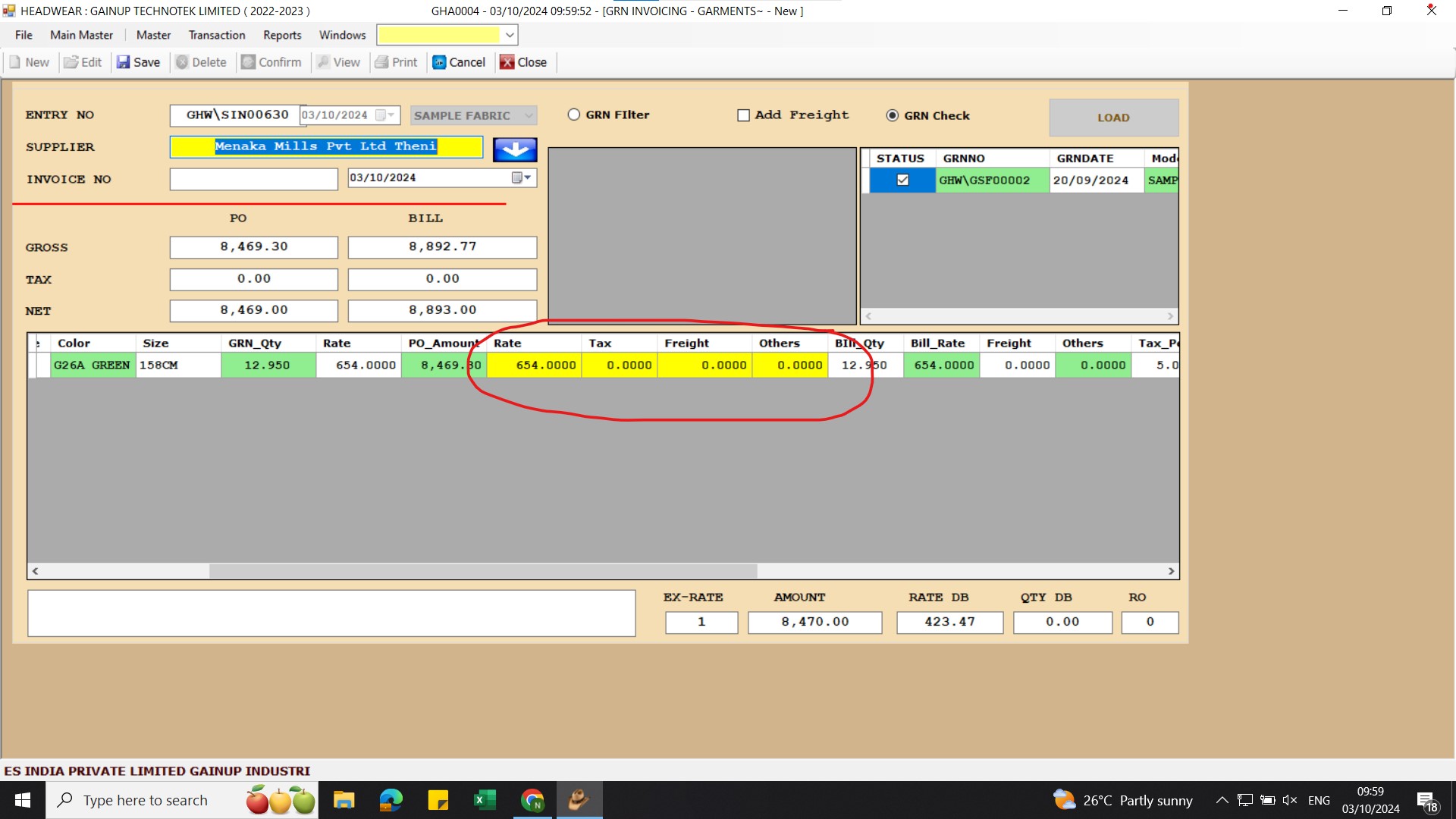
Task: Enable the Add Freight checkbox
Action: (743, 115)
